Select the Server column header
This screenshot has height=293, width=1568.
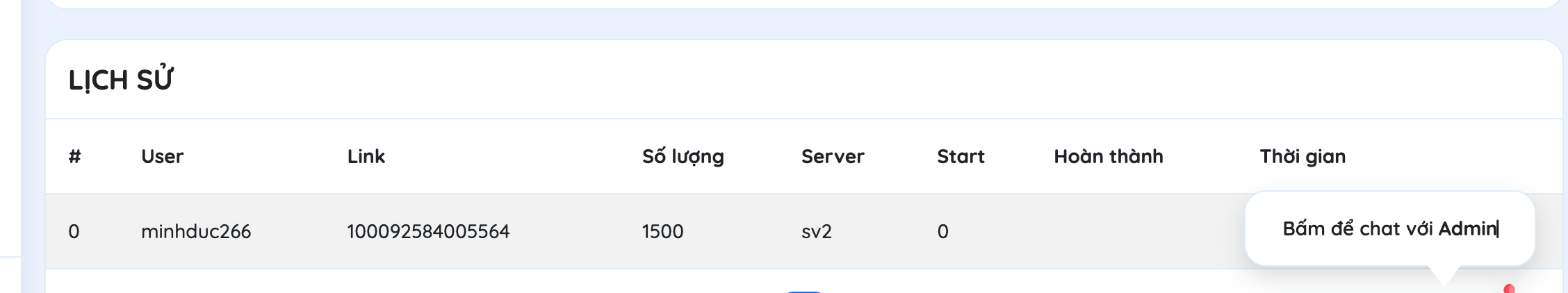coord(833,156)
